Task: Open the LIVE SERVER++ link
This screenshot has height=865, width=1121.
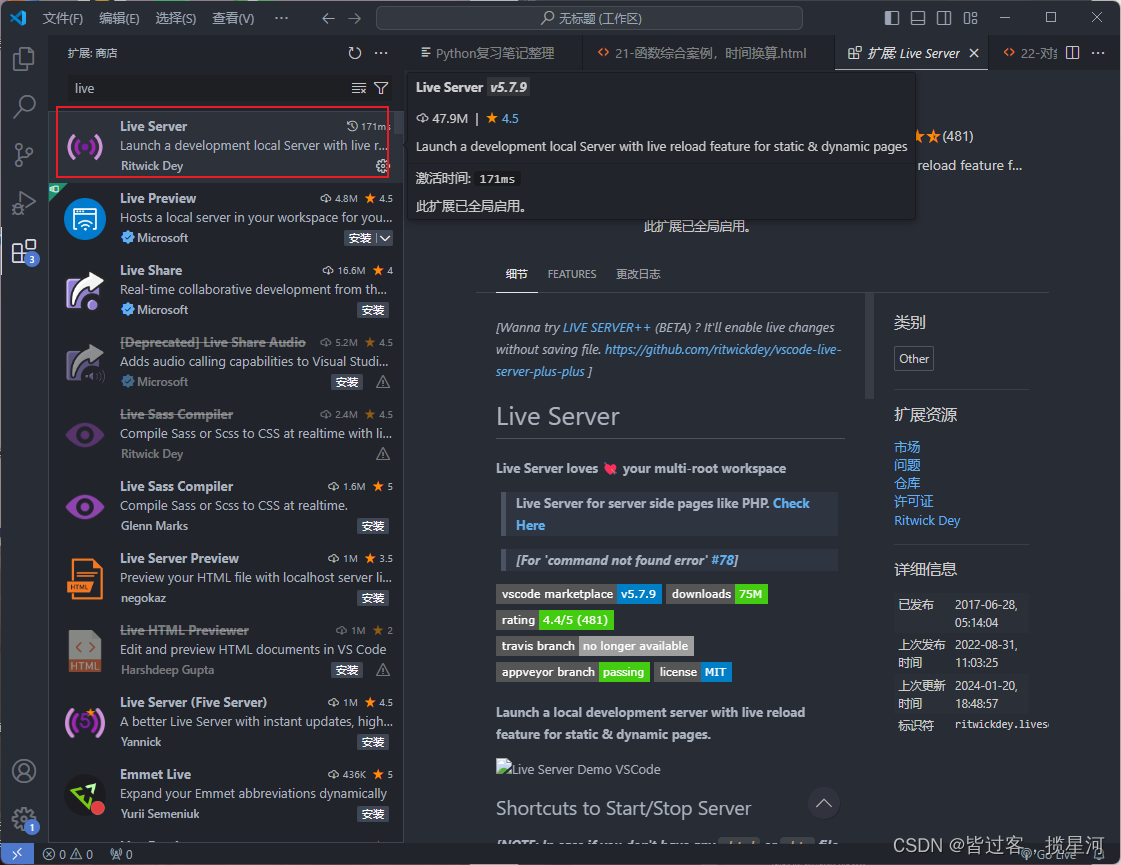Action: pyautogui.click(x=606, y=327)
